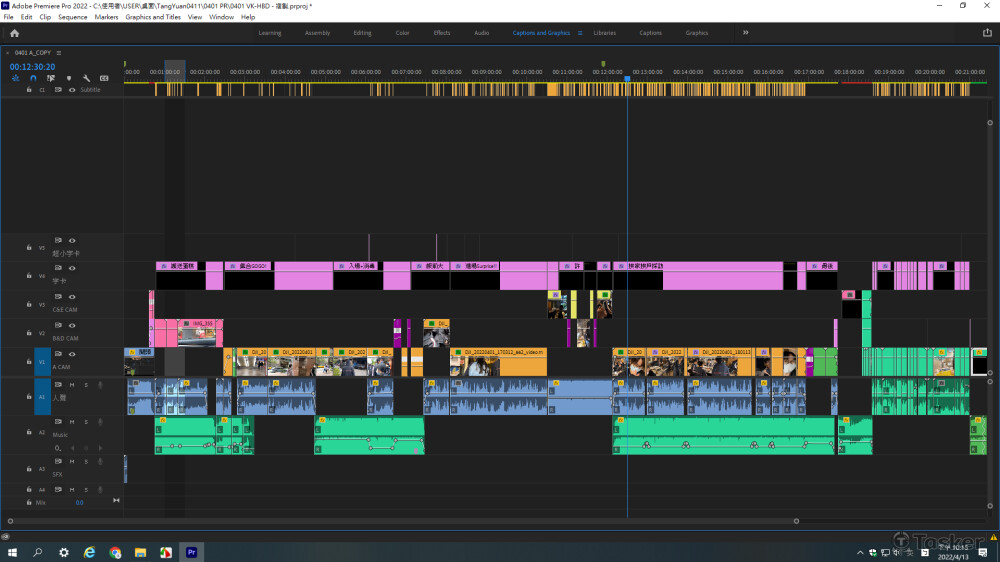Solo the A1 audio track

point(85,384)
